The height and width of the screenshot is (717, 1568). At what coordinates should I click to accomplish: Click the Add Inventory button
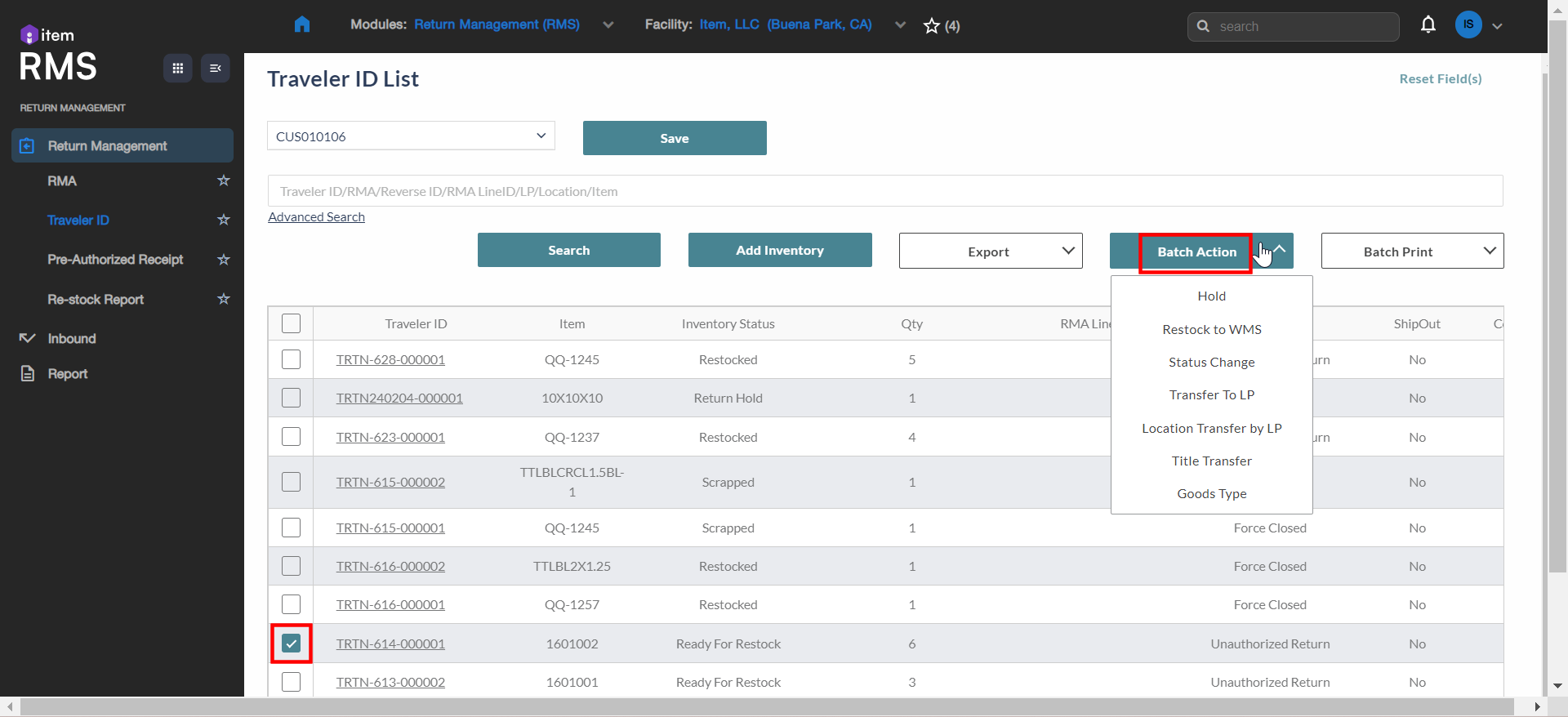tap(779, 251)
